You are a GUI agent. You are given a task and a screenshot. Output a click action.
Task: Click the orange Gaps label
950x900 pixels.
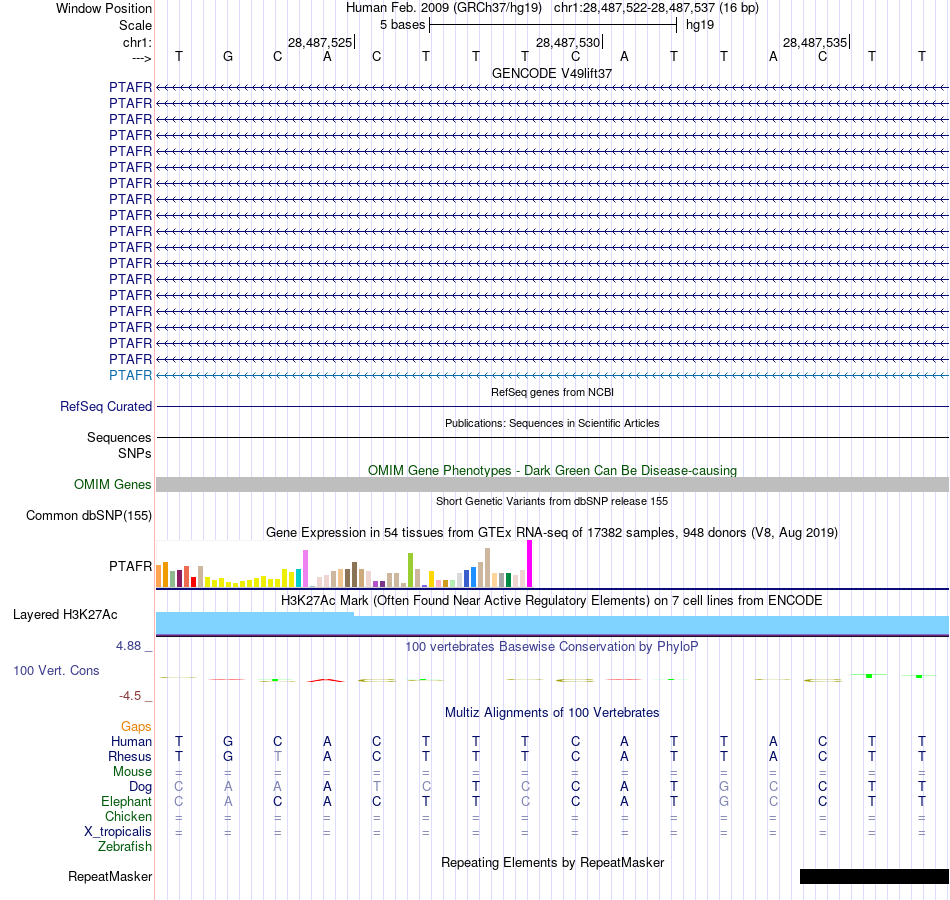[x=136, y=727]
